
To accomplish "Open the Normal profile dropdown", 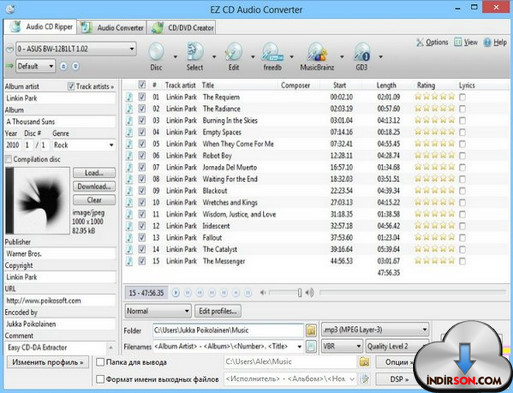I will pyautogui.click(x=158, y=311).
